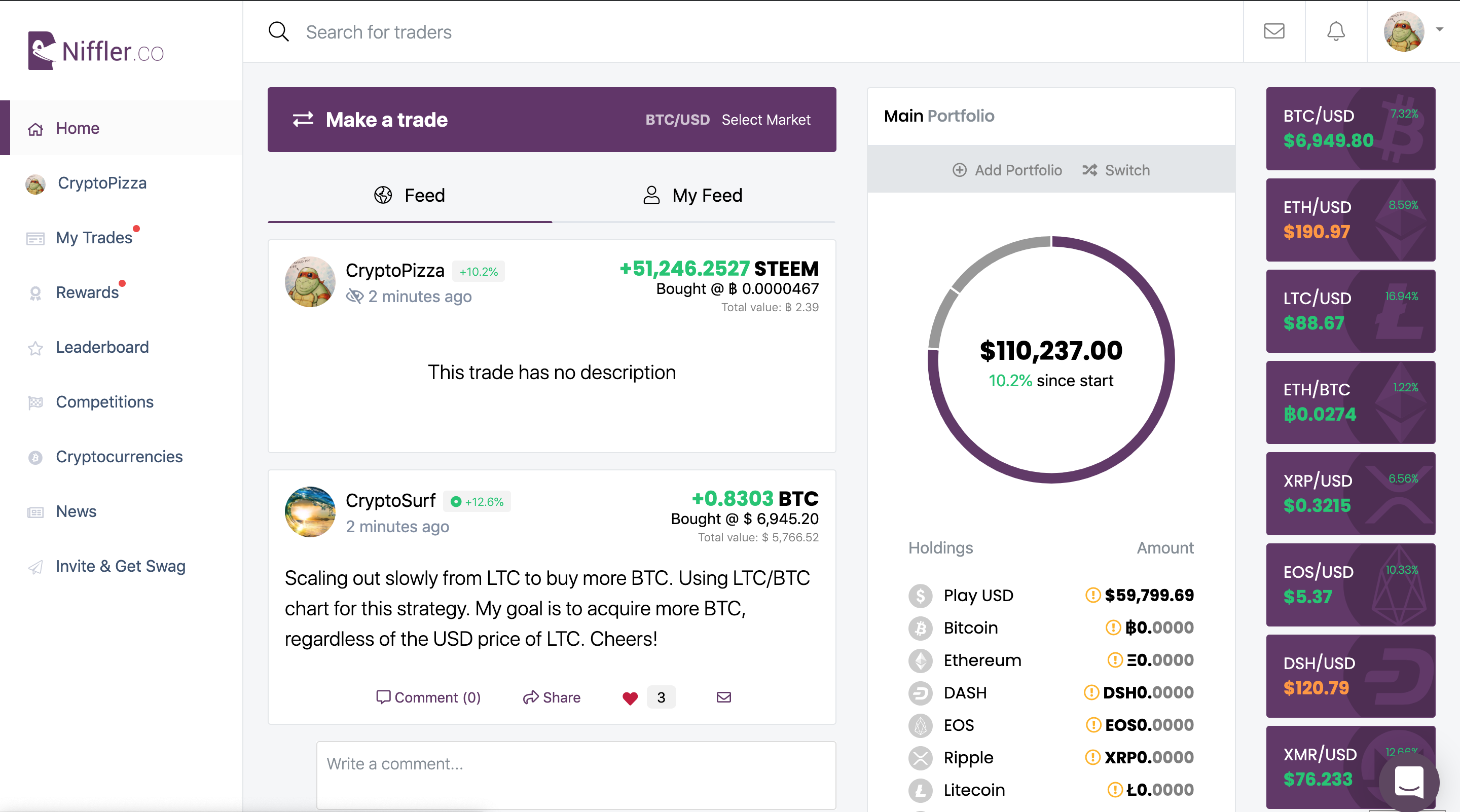The width and height of the screenshot is (1460, 812).
Task: Click Add Portfolio
Action: pyautogui.click(x=1007, y=170)
